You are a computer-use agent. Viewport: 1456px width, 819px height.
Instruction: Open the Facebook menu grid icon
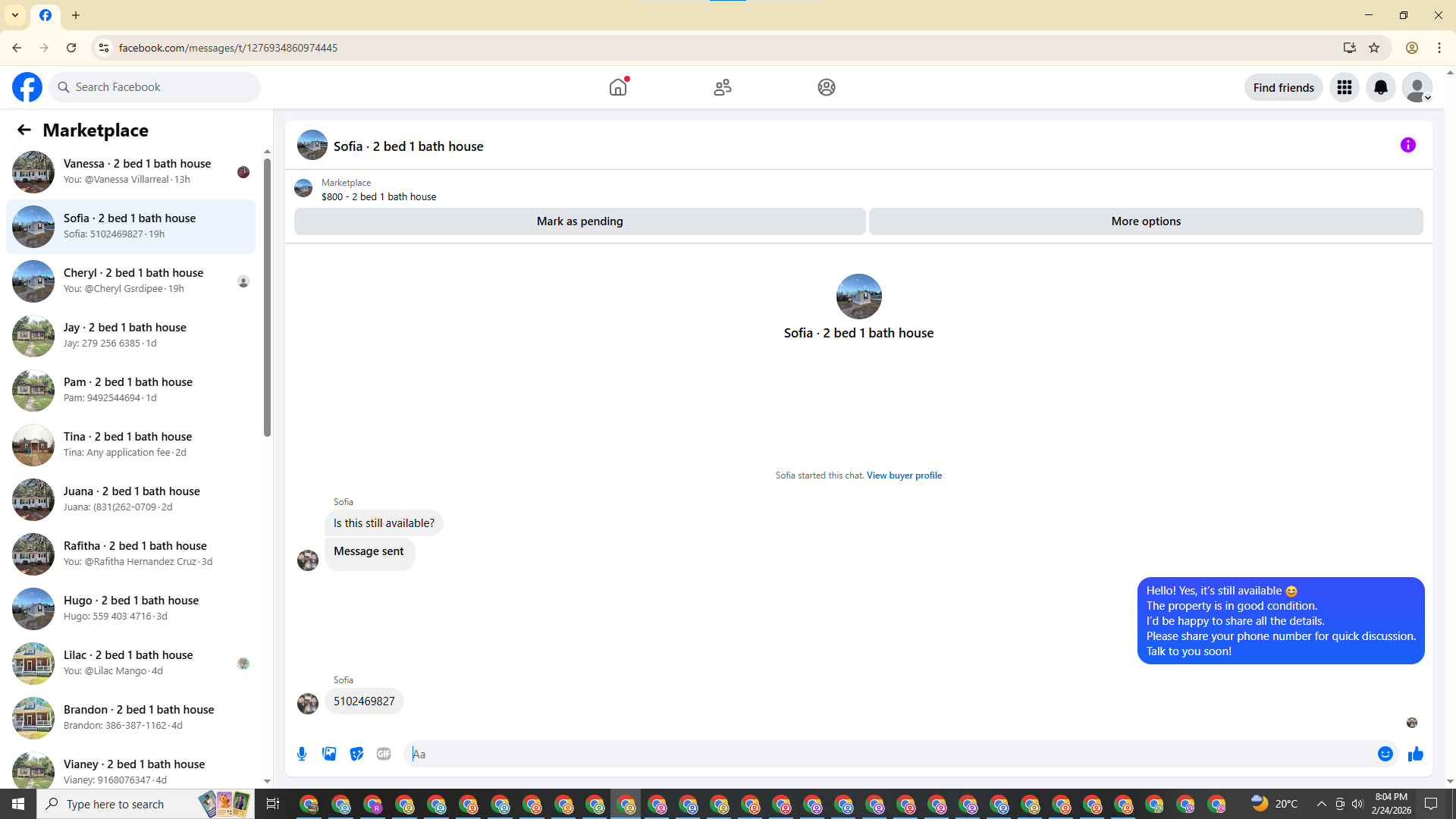pos(1344,87)
